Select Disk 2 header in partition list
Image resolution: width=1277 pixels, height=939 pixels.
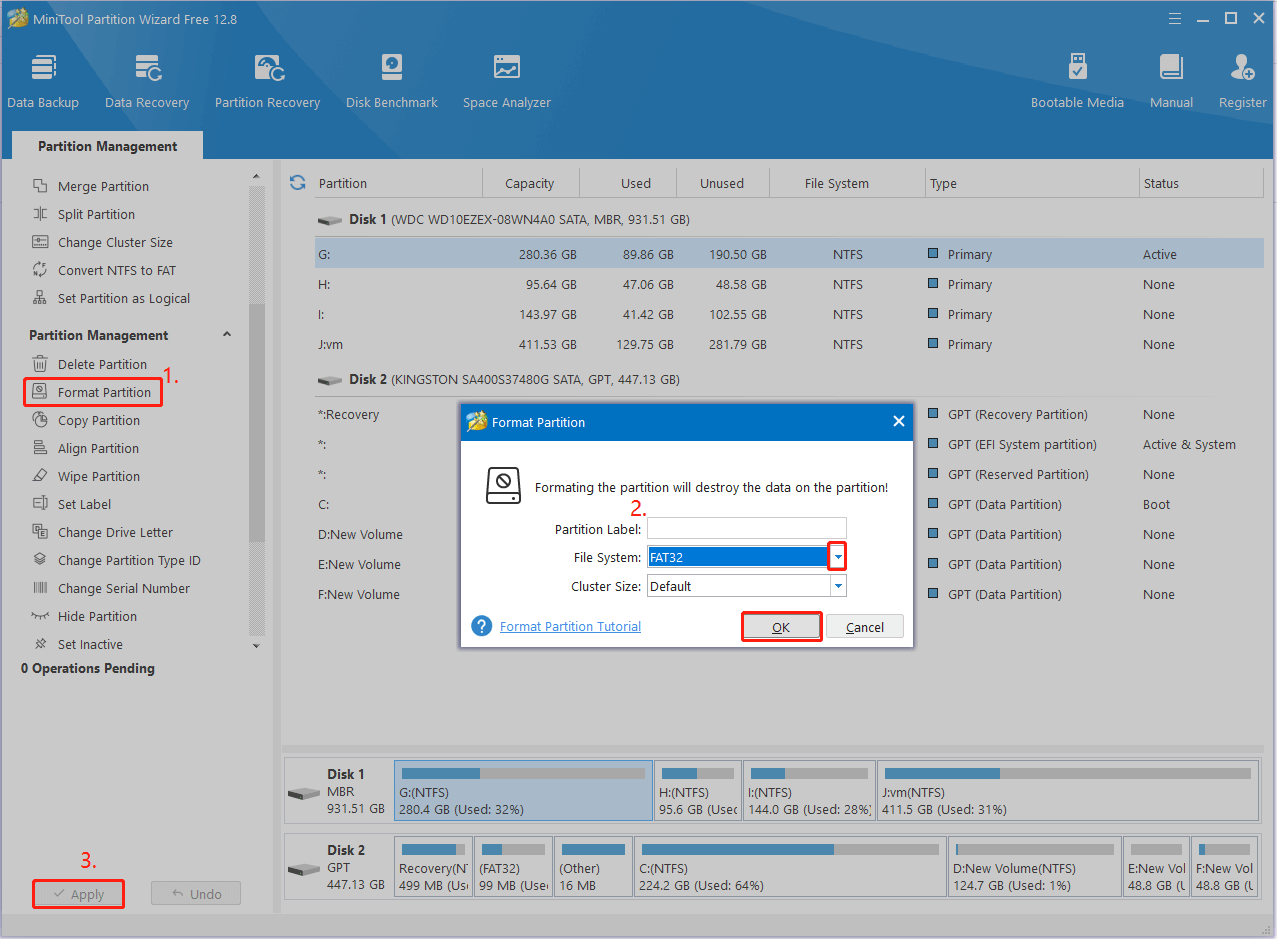(x=499, y=380)
